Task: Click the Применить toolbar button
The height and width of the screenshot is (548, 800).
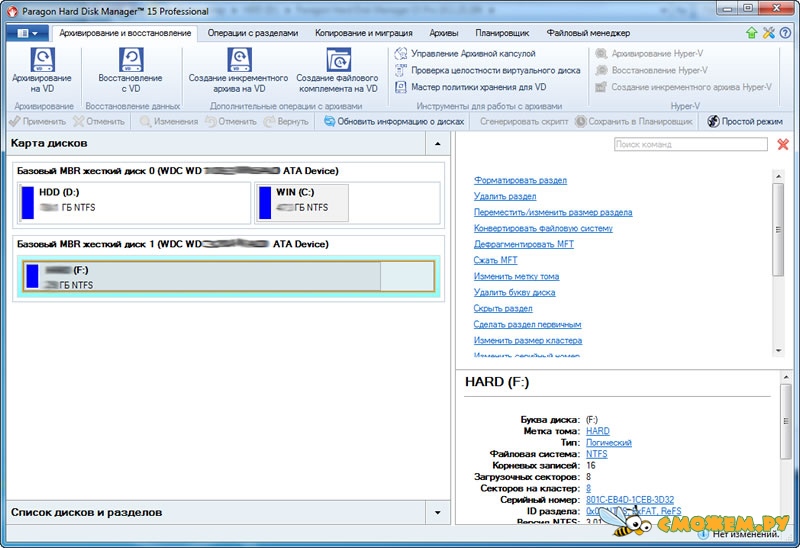Action: tap(38, 121)
